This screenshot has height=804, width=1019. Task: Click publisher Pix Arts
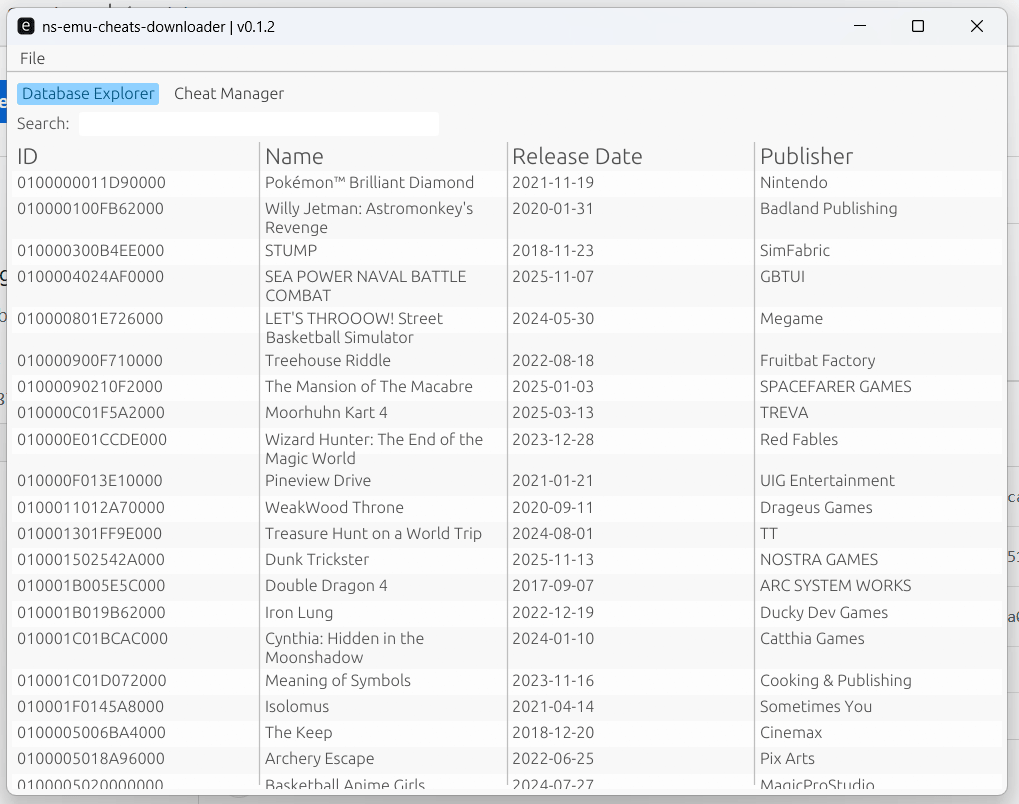tap(787, 759)
